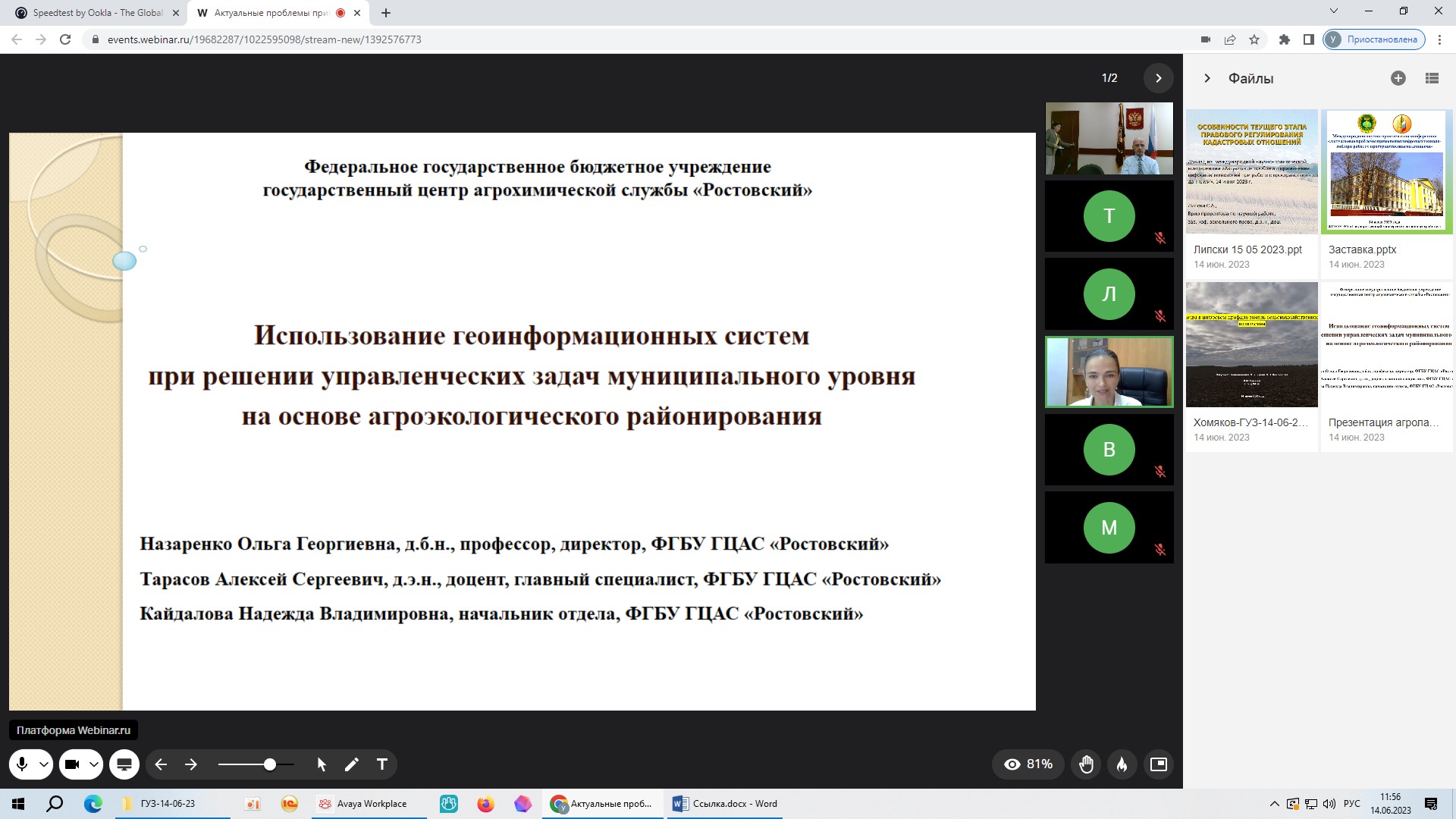Click the fire reaction icon
This screenshot has height=819, width=1456.
click(1122, 764)
